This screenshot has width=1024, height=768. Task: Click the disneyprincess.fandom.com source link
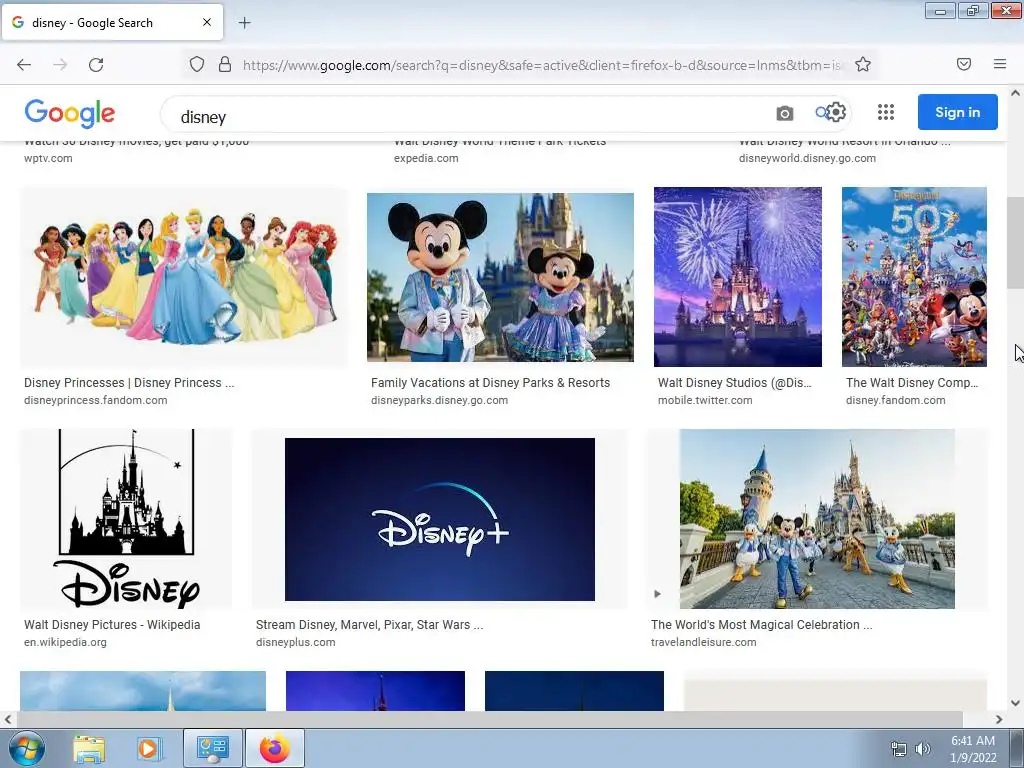95,400
